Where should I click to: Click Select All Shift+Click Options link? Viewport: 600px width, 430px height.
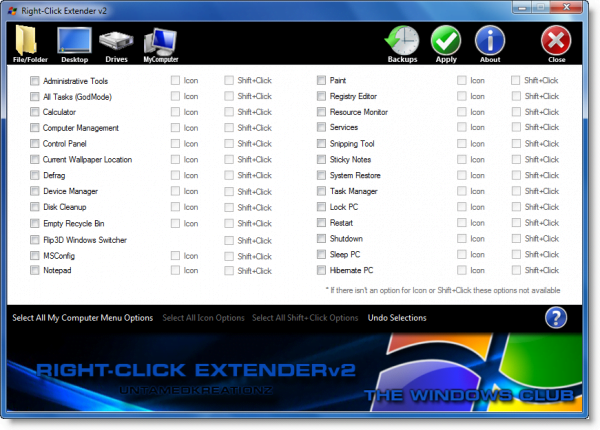point(305,318)
